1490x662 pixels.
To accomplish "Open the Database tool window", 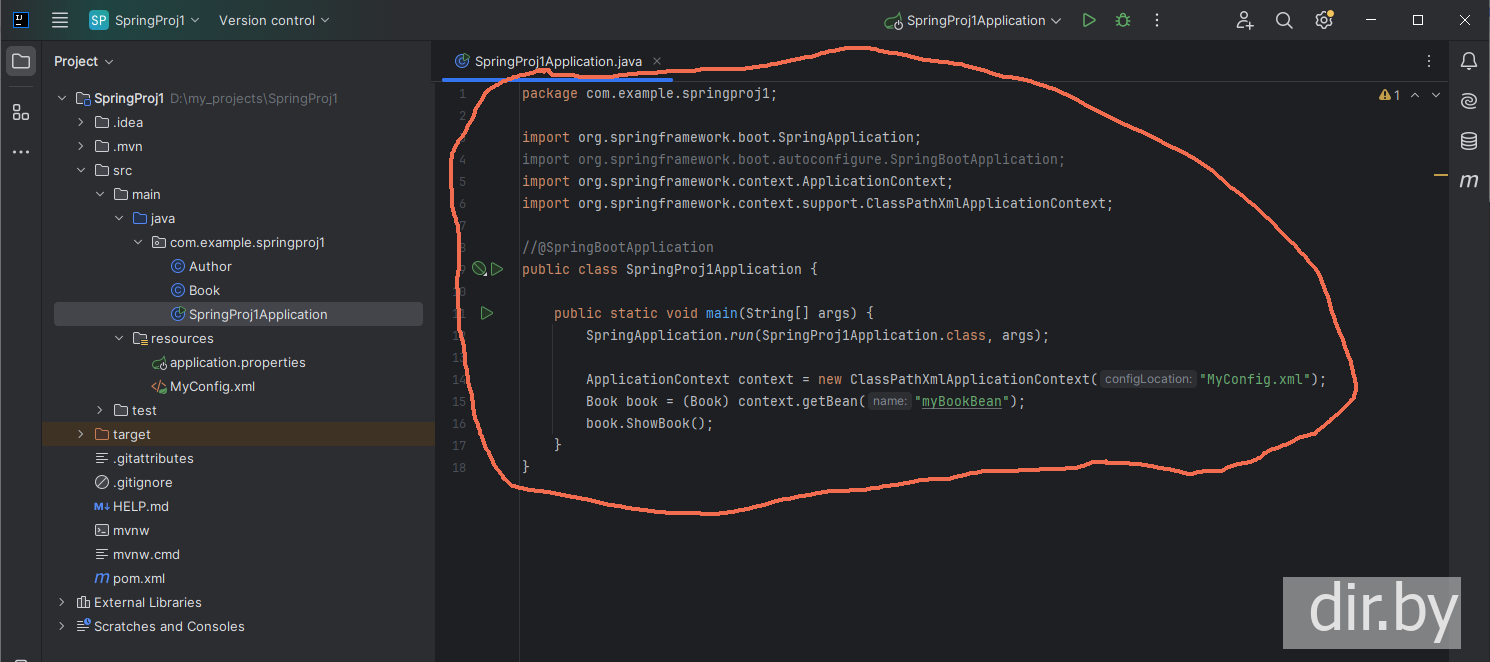I will point(1468,141).
